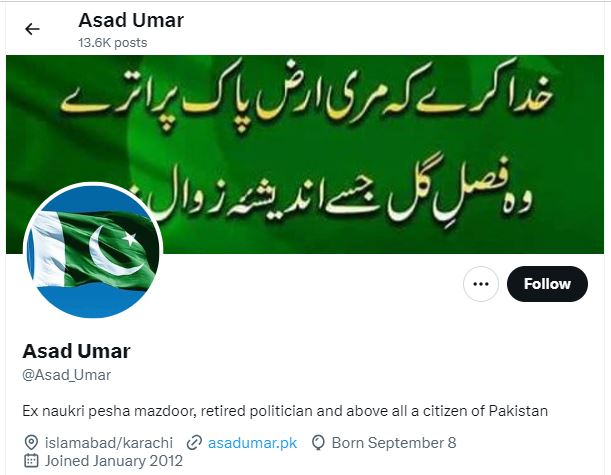Click the Born September 8 text
The image size is (611, 475).
(x=394, y=443)
